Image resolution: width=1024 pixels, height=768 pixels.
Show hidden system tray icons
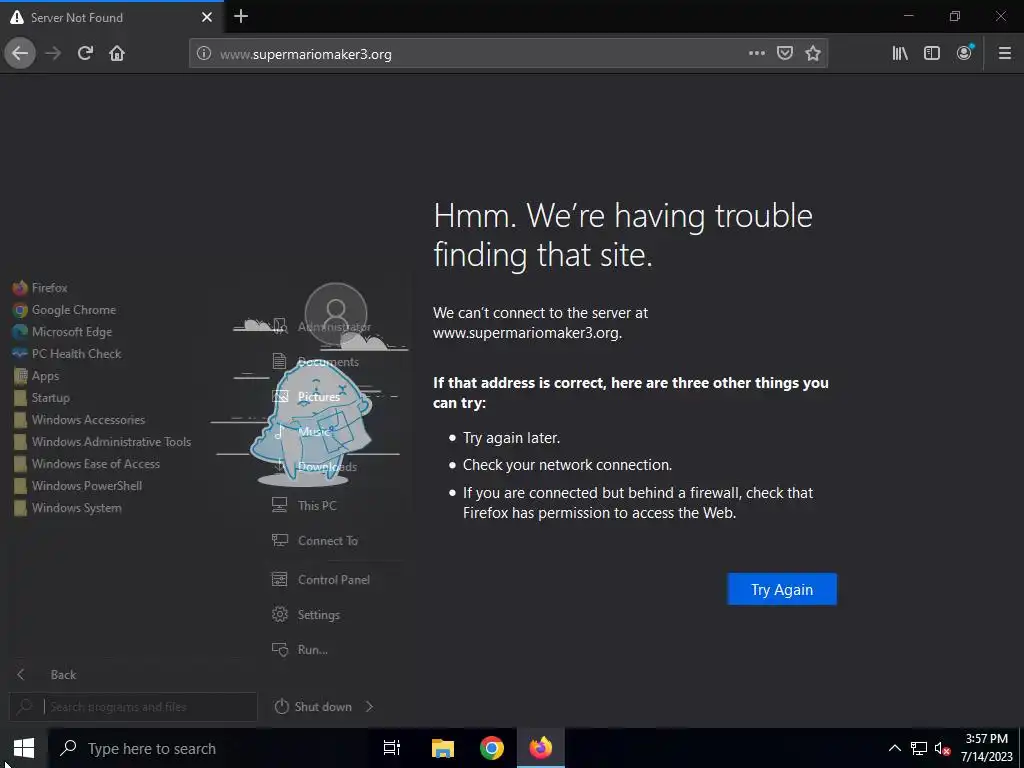coord(895,748)
